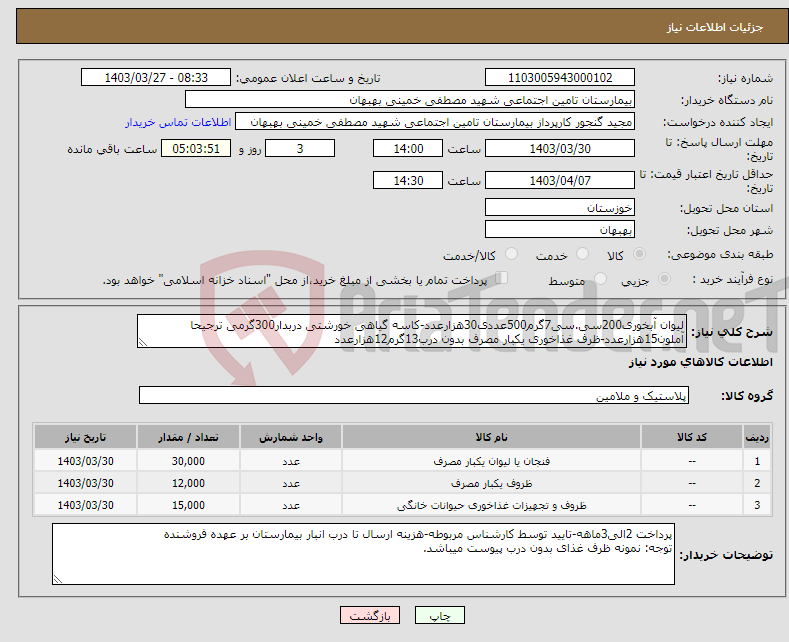This screenshot has height=642, width=789.
Task: Open the اطلاعات تماس خریدار link
Action: [x=178, y=122]
